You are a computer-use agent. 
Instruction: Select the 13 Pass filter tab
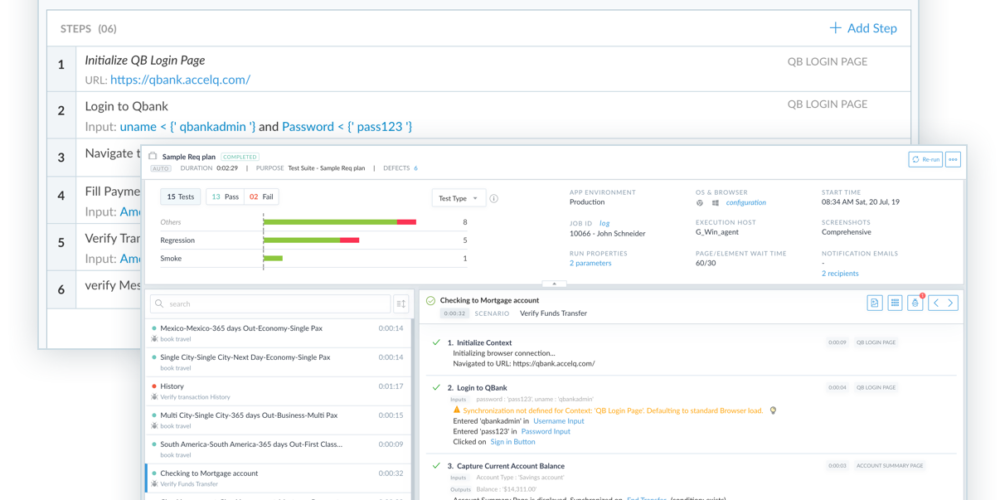tap(224, 197)
